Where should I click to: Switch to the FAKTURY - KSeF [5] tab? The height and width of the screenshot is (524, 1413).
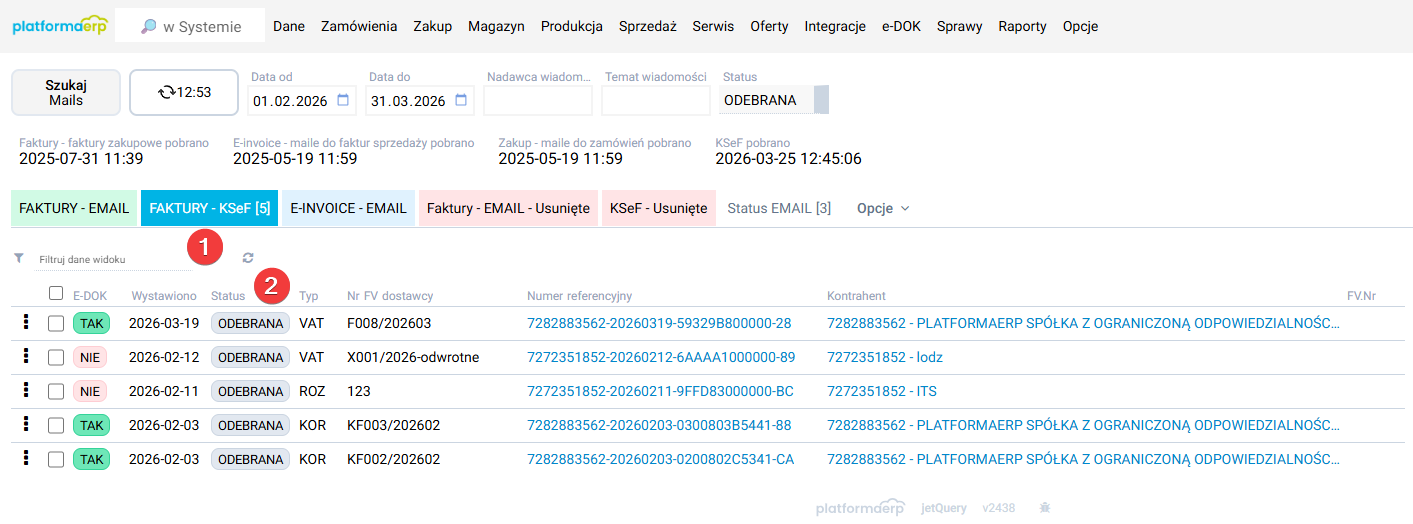pos(210,208)
